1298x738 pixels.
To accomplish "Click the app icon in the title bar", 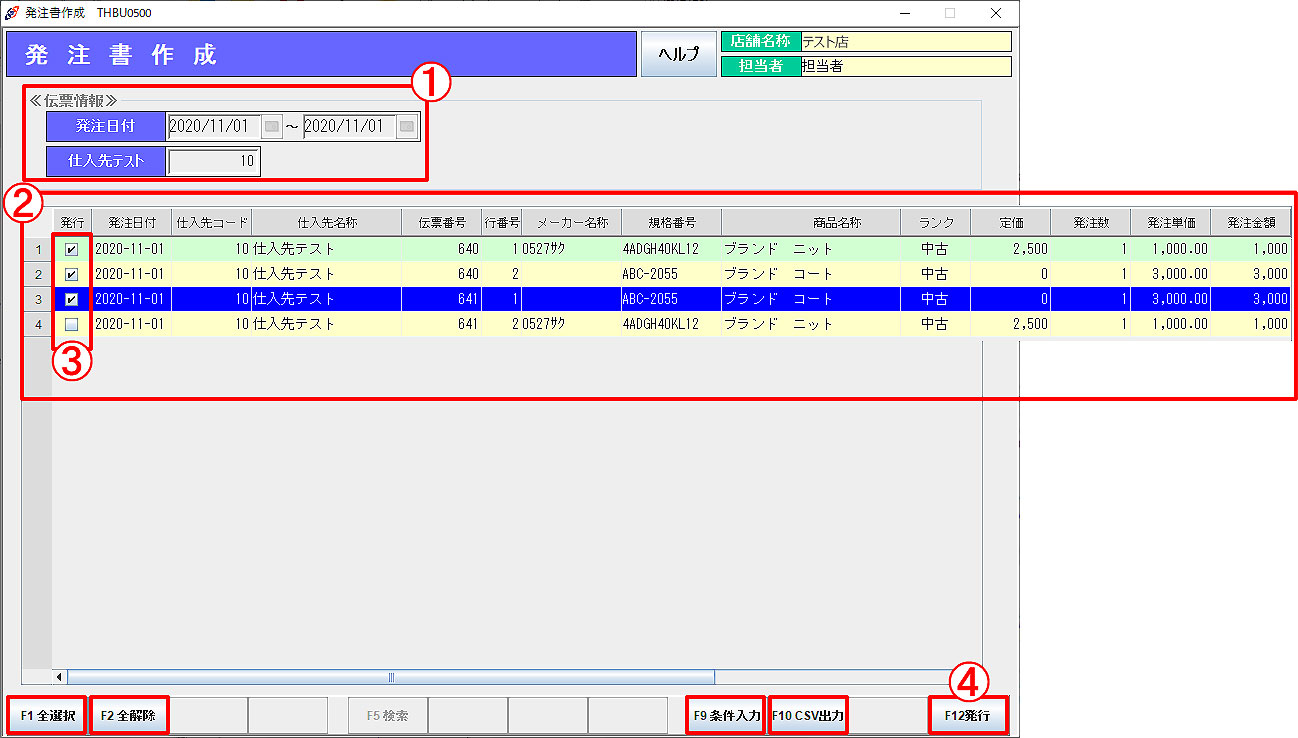I will coord(12,13).
